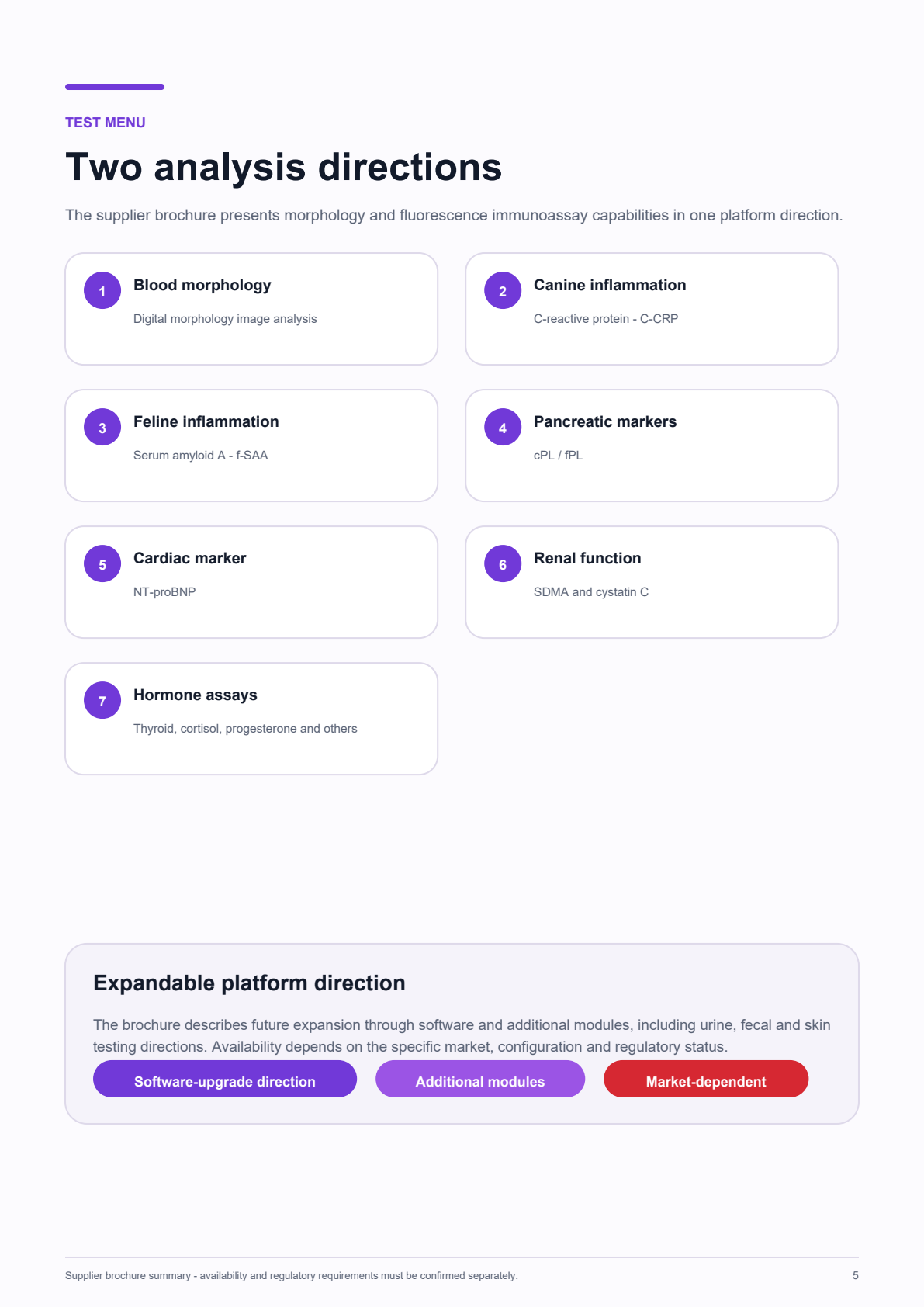Select the Hormone assays heading

point(196,695)
